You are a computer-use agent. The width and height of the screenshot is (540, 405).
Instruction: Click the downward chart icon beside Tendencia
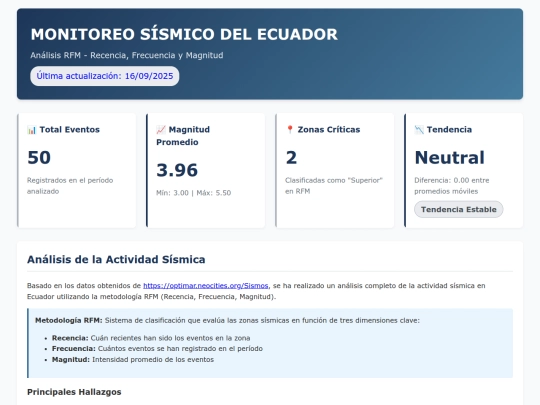[419, 130]
